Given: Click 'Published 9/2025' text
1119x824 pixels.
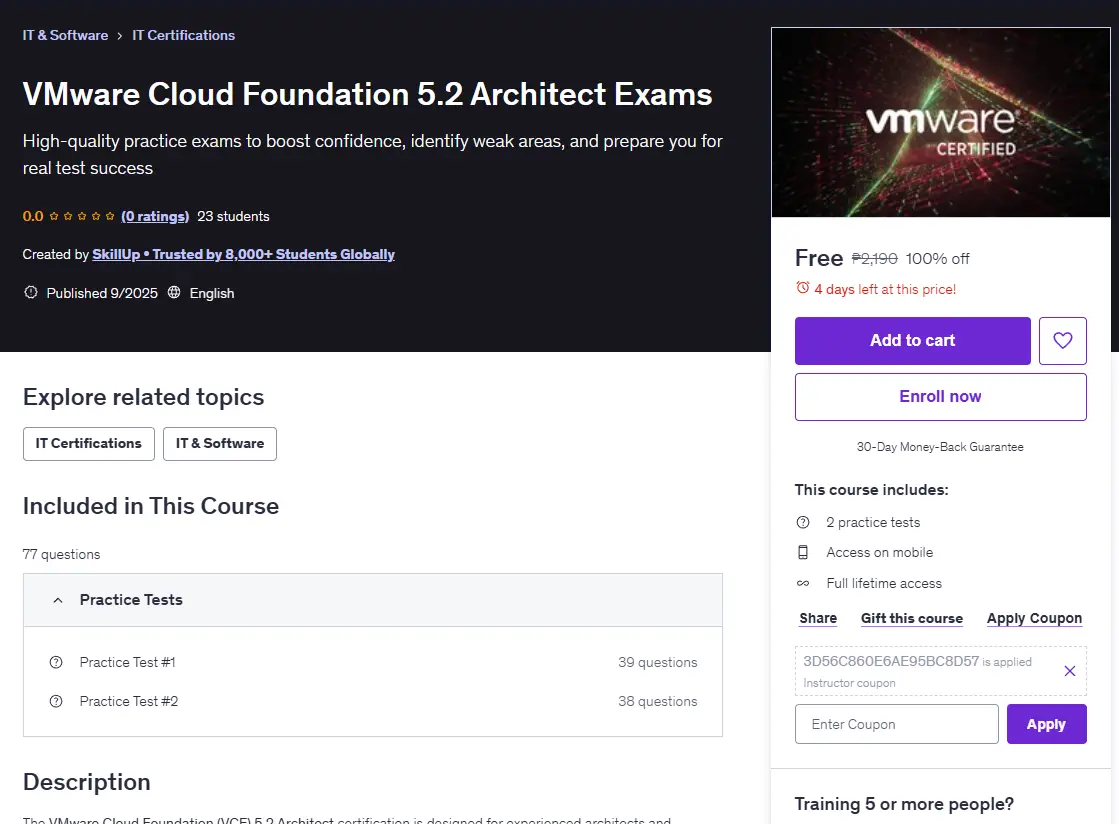Looking at the screenshot, I should (x=102, y=293).
